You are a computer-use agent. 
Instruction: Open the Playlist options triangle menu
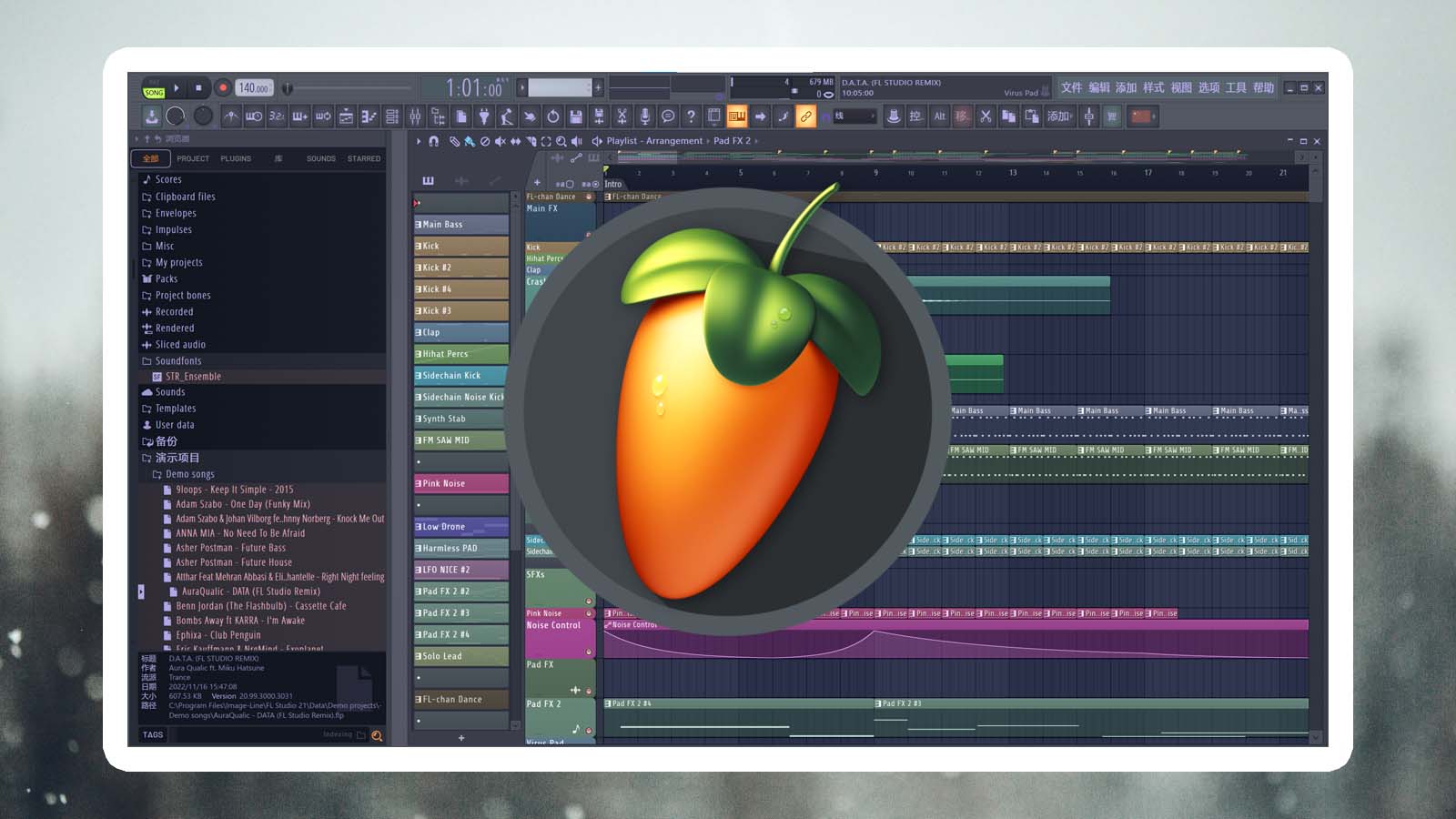click(x=419, y=141)
